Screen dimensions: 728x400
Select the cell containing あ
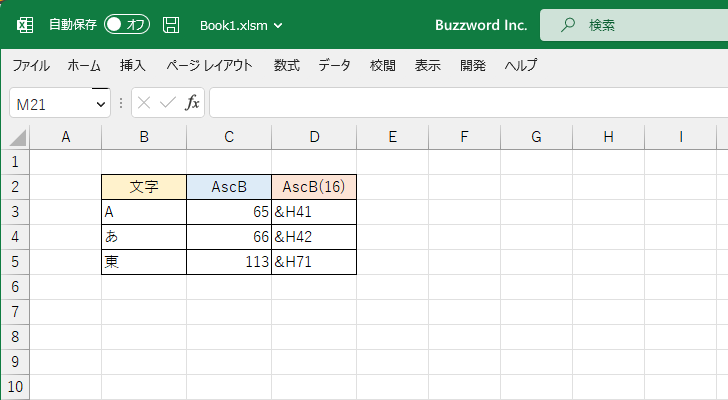[144, 237]
